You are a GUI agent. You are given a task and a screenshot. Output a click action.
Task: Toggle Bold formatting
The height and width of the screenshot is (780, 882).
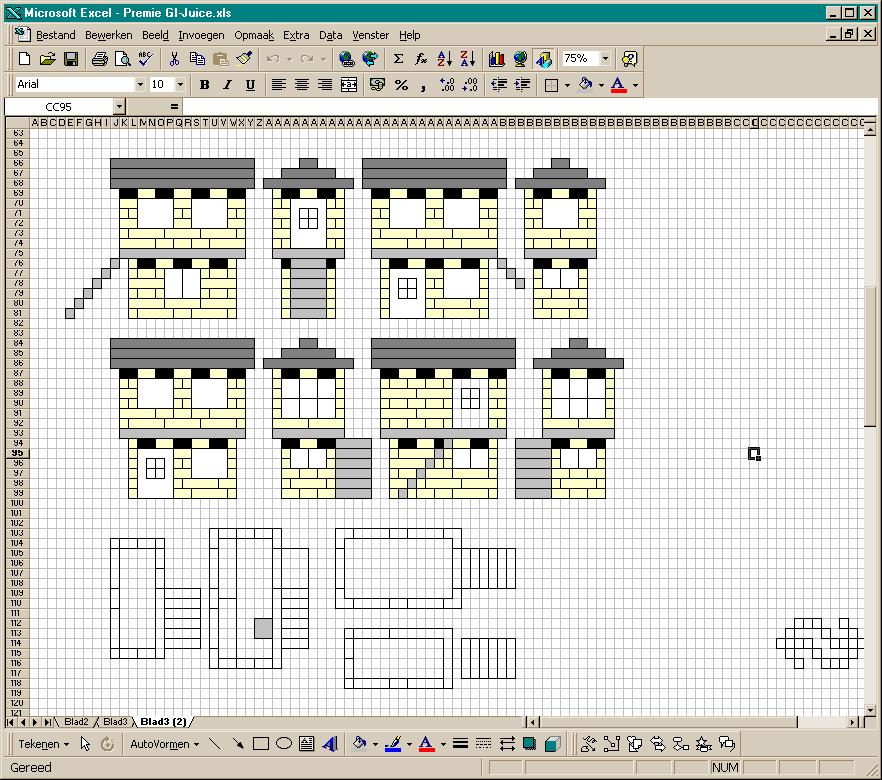pyautogui.click(x=205, y=85)
